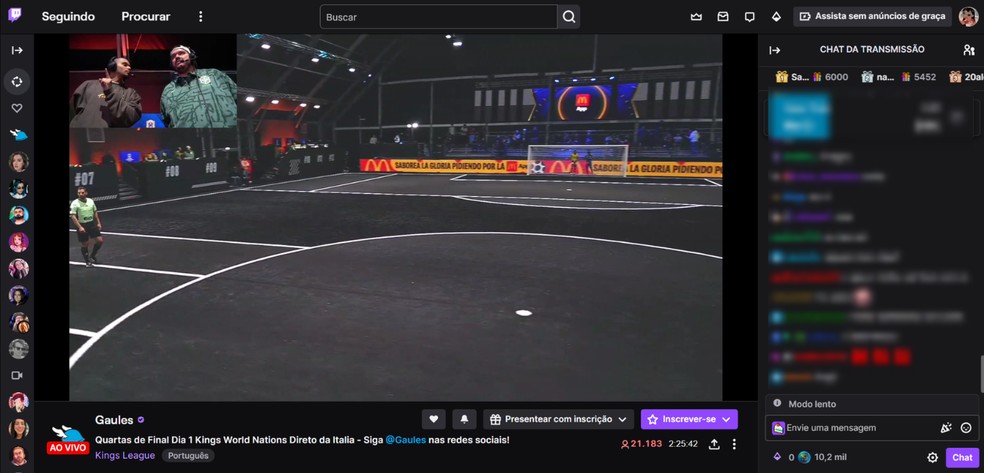Open the Kings League category link
The height and width of the screenshot is (473, 984).
click(x=125, y=455)
